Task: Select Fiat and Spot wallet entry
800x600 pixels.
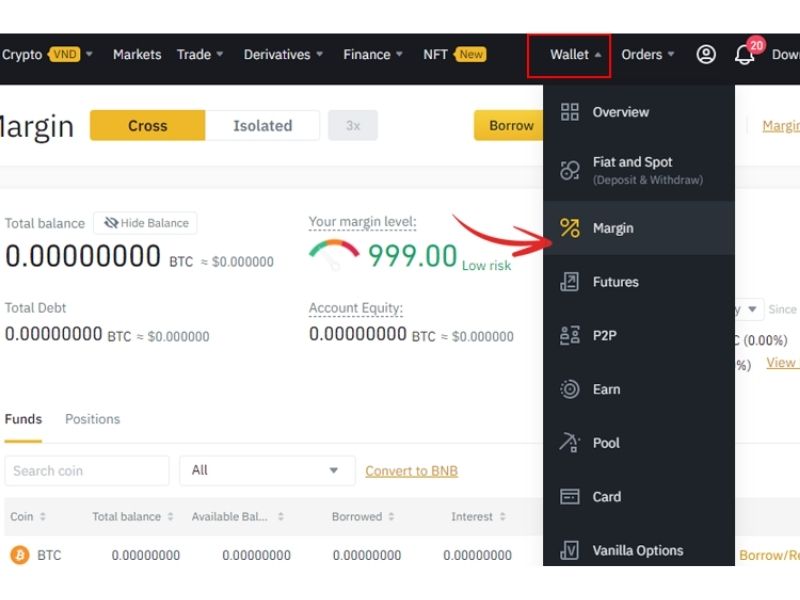Action: pyautogui.click(x=639, y=170)
